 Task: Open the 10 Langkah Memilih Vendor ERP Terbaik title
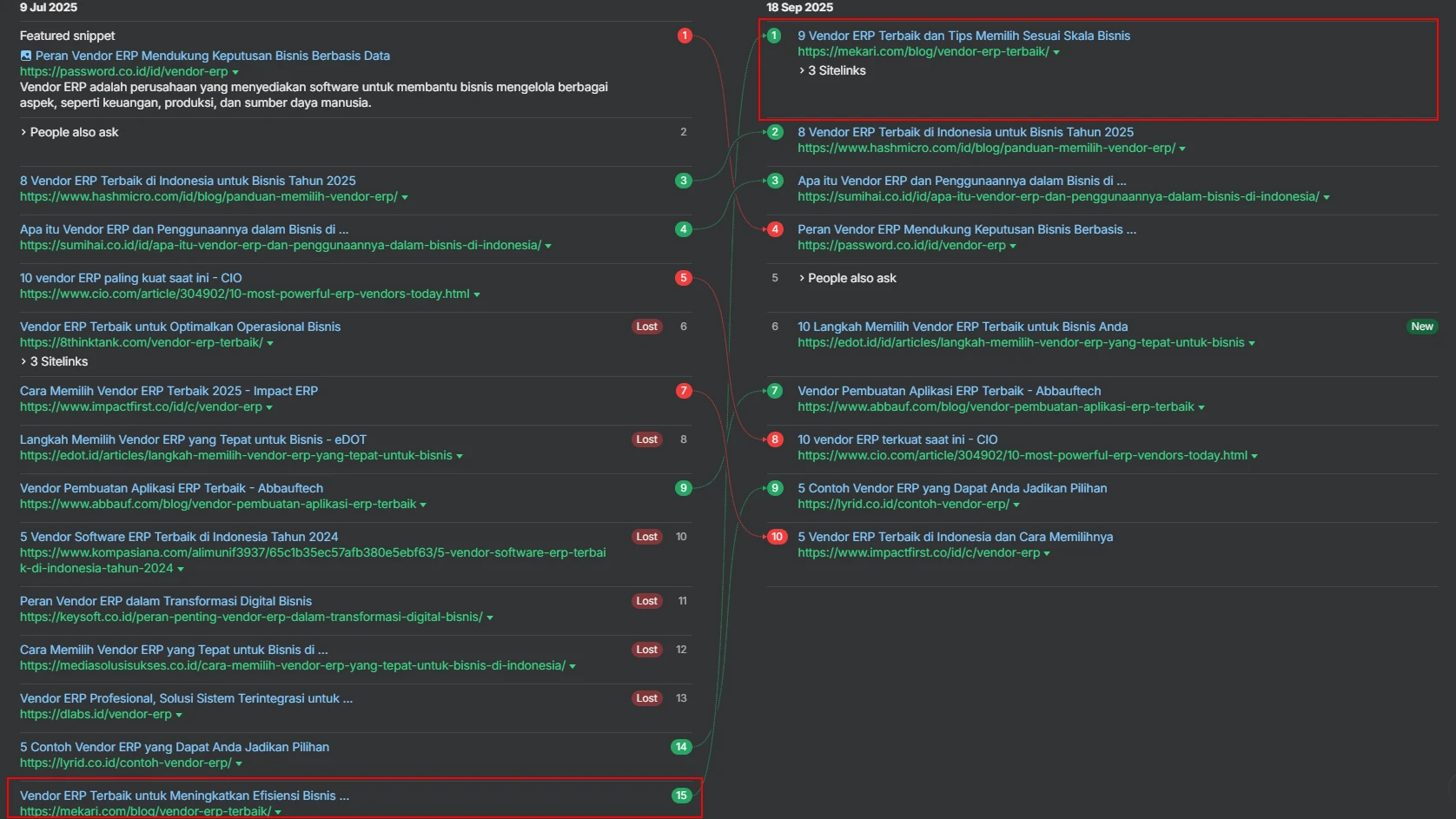point(963,327)
